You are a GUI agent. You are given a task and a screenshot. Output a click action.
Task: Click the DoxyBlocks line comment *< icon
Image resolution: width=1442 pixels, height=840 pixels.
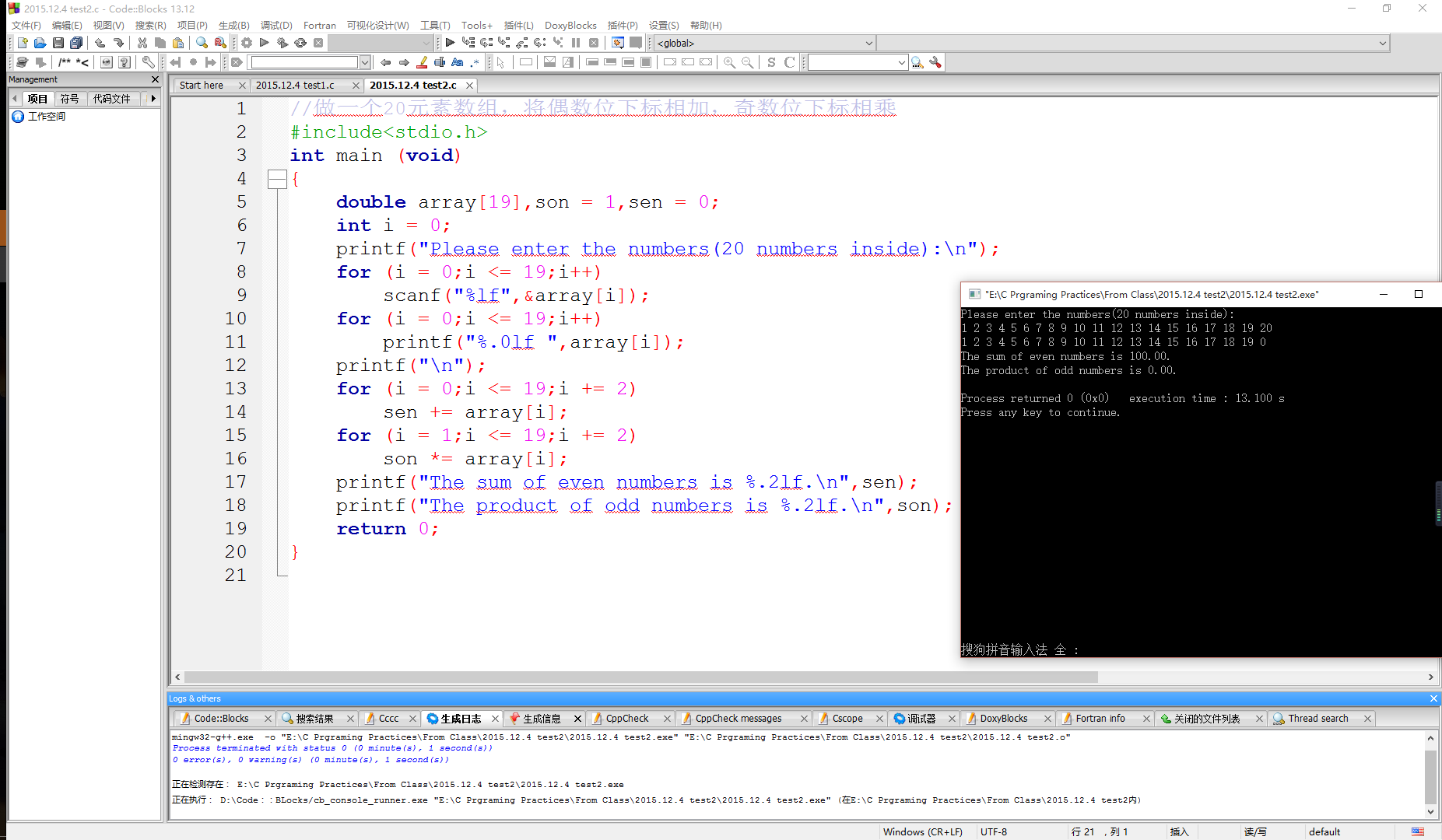pyautogui.click(x=82, y=62)
